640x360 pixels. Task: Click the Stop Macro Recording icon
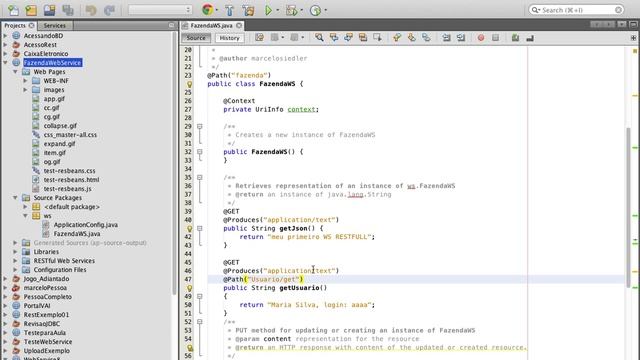496,38
